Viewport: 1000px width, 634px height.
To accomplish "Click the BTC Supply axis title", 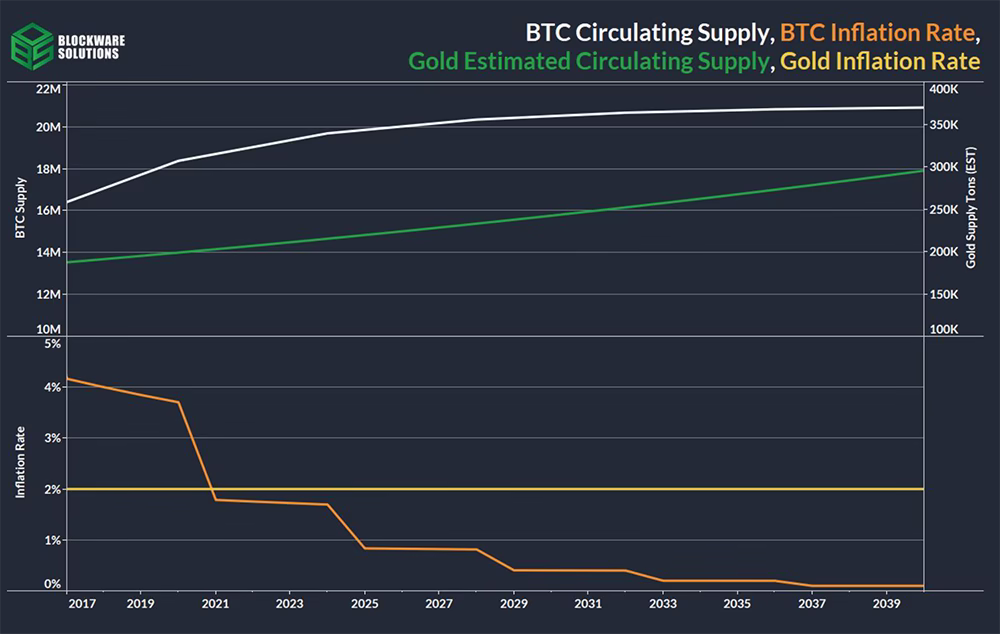I will (20, 208).
